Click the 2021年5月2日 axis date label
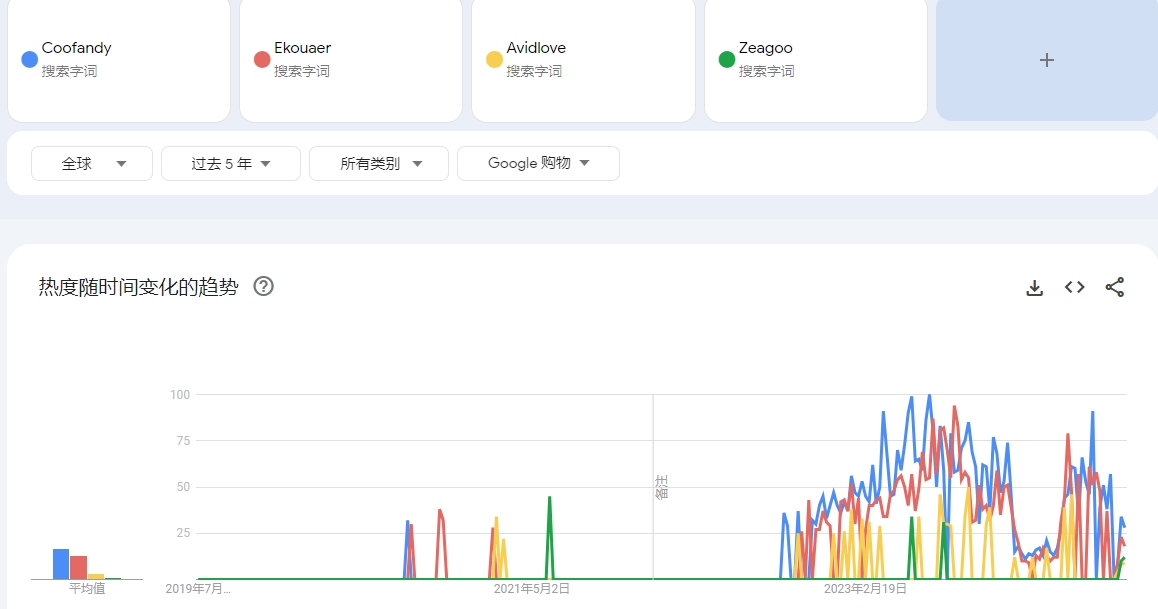 [532, 589]
